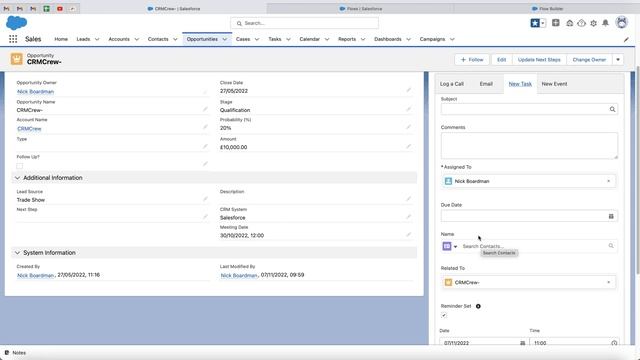Open the Notes utility bar item
Viewport: 640px width, 360px height.
[15, 353]
